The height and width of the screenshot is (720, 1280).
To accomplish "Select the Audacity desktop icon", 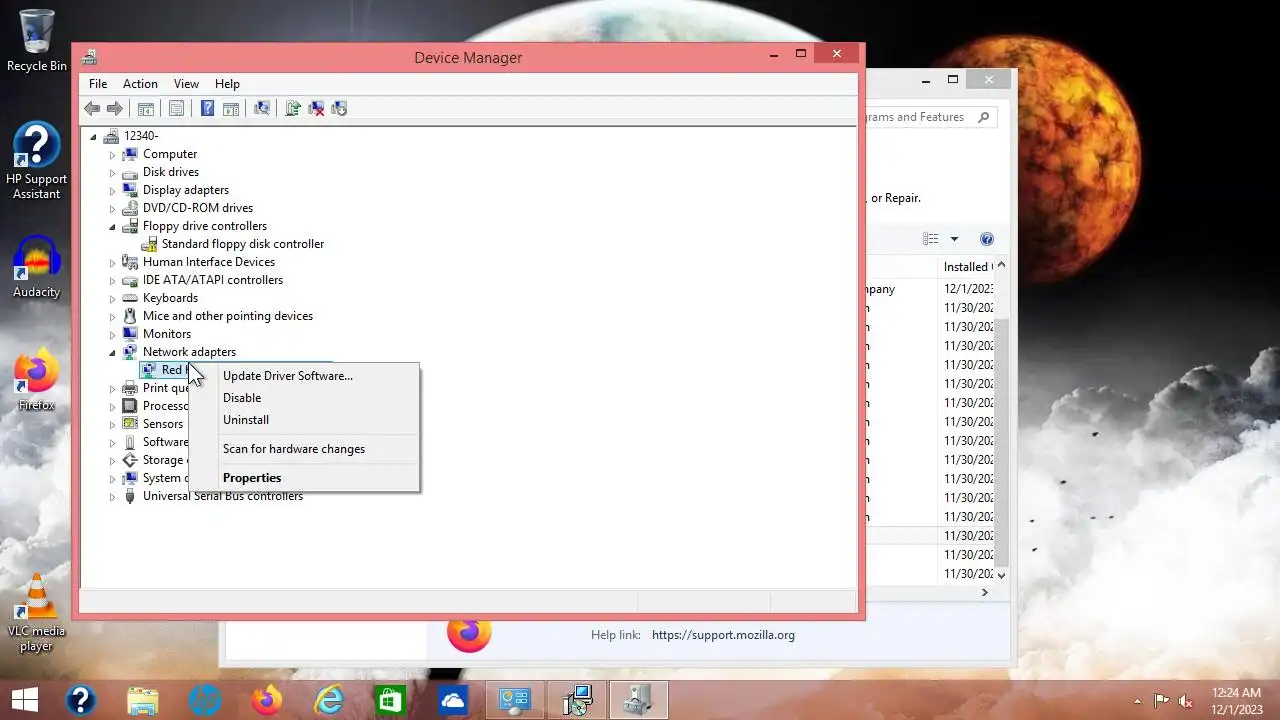I will pyautogui.click(x=37, y=267).
